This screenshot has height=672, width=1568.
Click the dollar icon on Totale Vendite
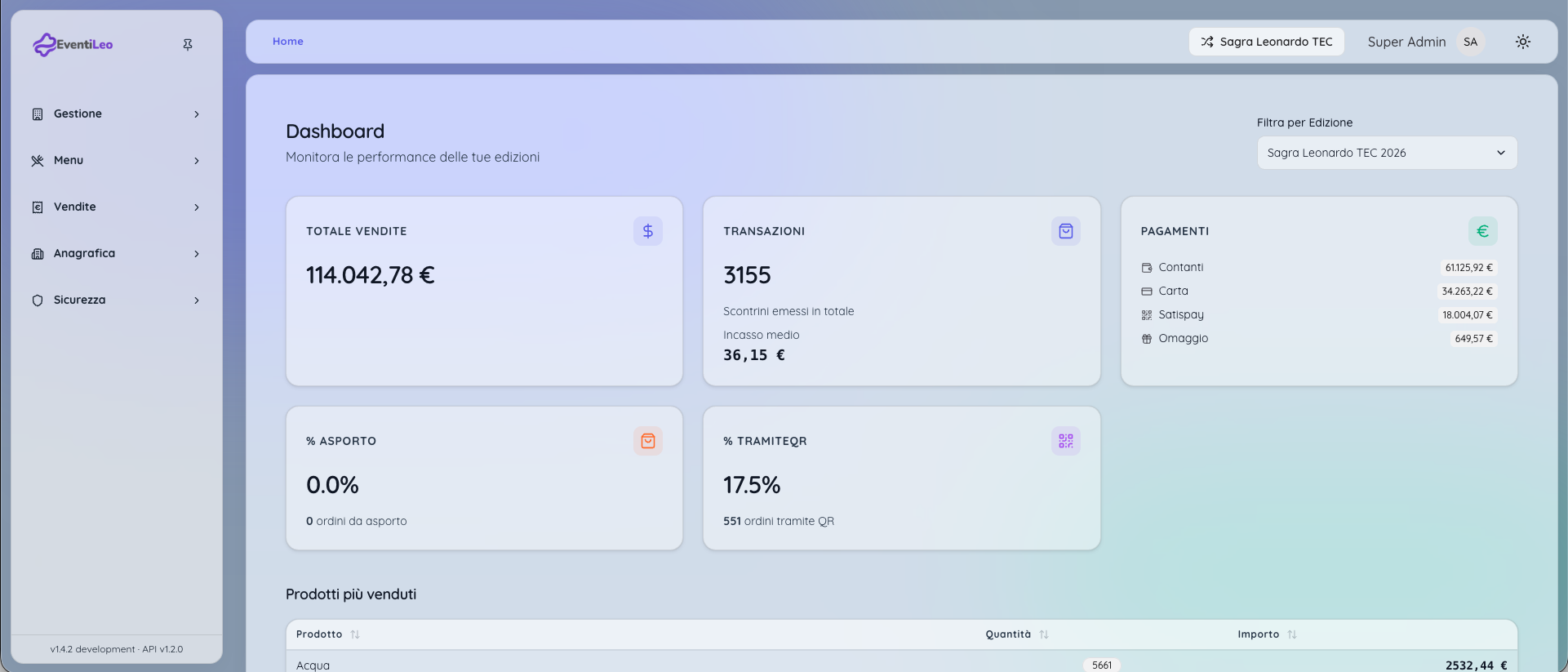[648, 231]
